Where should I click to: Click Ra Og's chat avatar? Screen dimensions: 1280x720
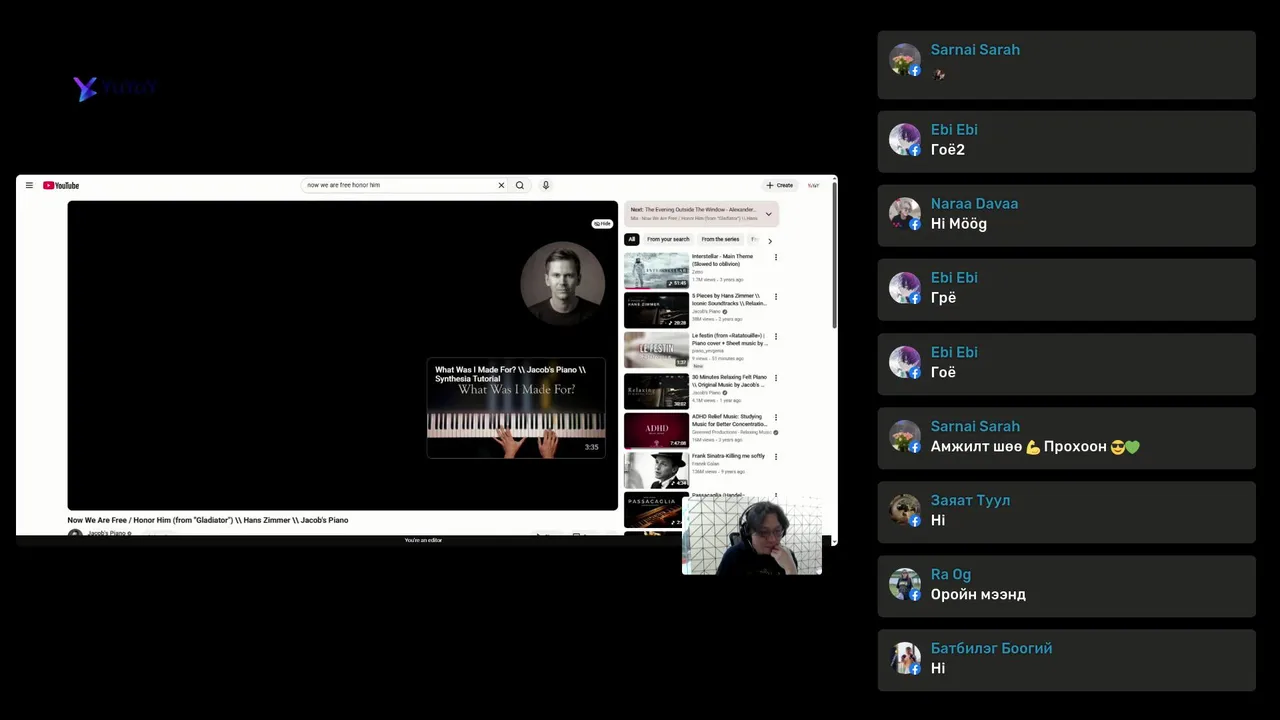[905, 584]
